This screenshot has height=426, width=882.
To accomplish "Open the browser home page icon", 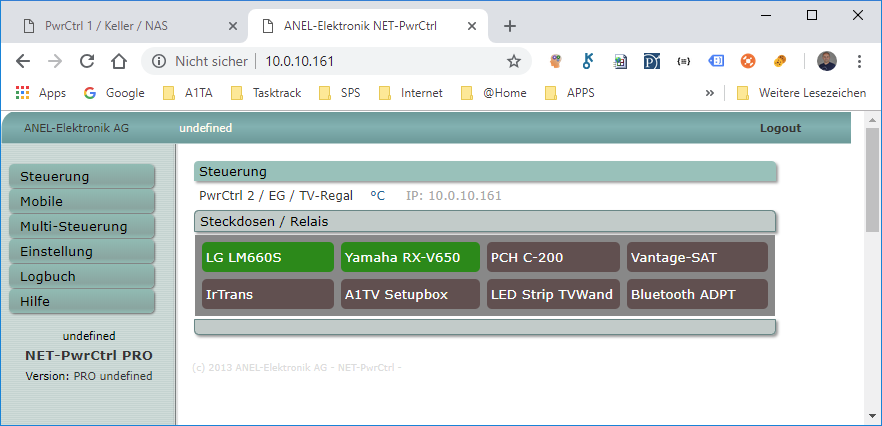I will [119, 61].
